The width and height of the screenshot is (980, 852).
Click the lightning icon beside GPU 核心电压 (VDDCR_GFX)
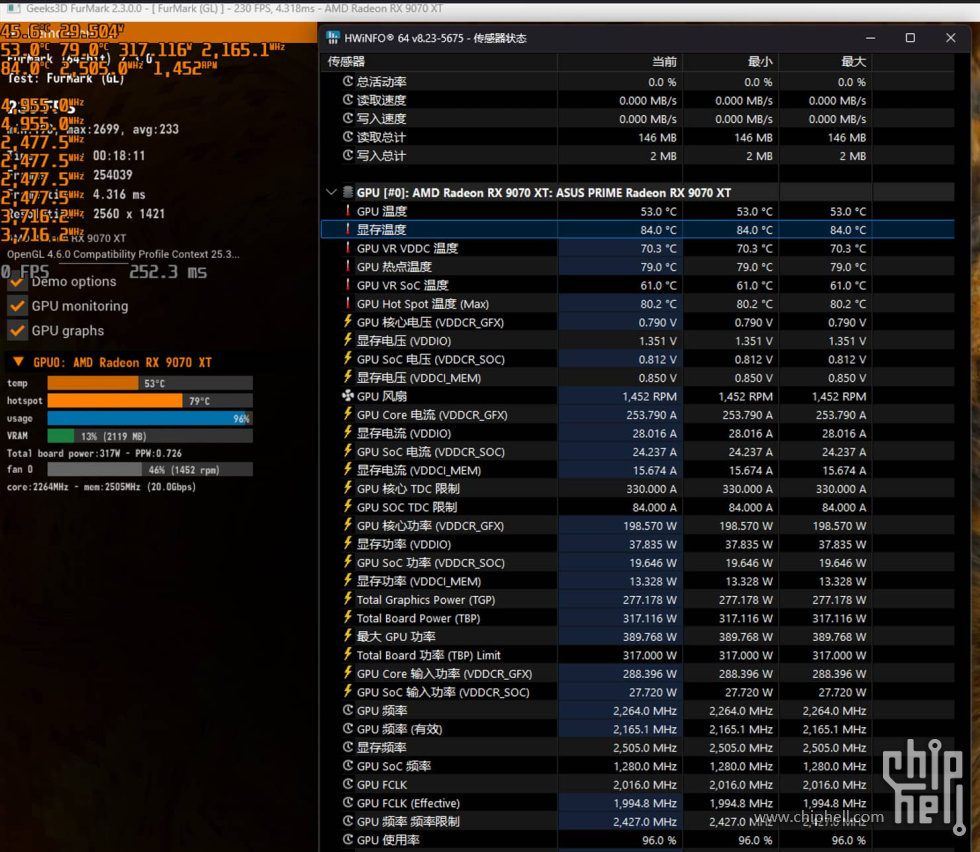pos(348,322)
